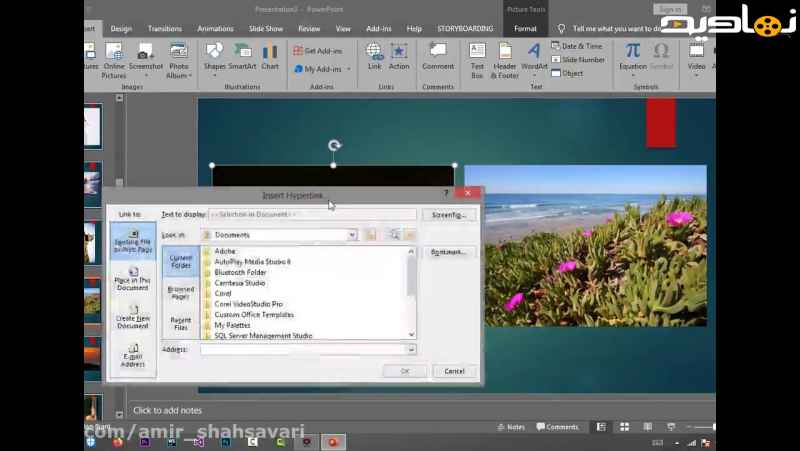Click the Object button in Text group
Image resolution: width=800 pixels, height=451 pixels.
coord(567,73)
